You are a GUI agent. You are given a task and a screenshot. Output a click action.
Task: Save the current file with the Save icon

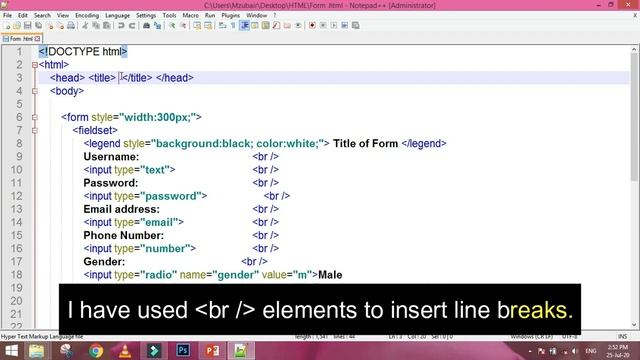pyautogui.click(x=27, y=25)
